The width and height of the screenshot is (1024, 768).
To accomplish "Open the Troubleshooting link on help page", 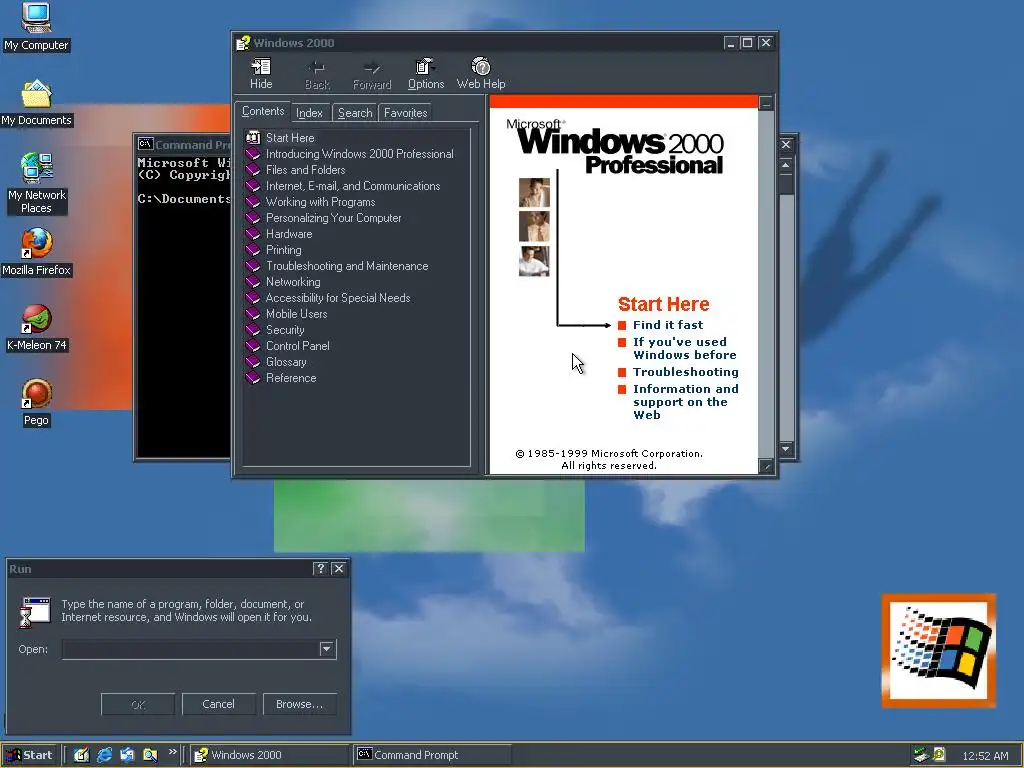I will (685, 372).
